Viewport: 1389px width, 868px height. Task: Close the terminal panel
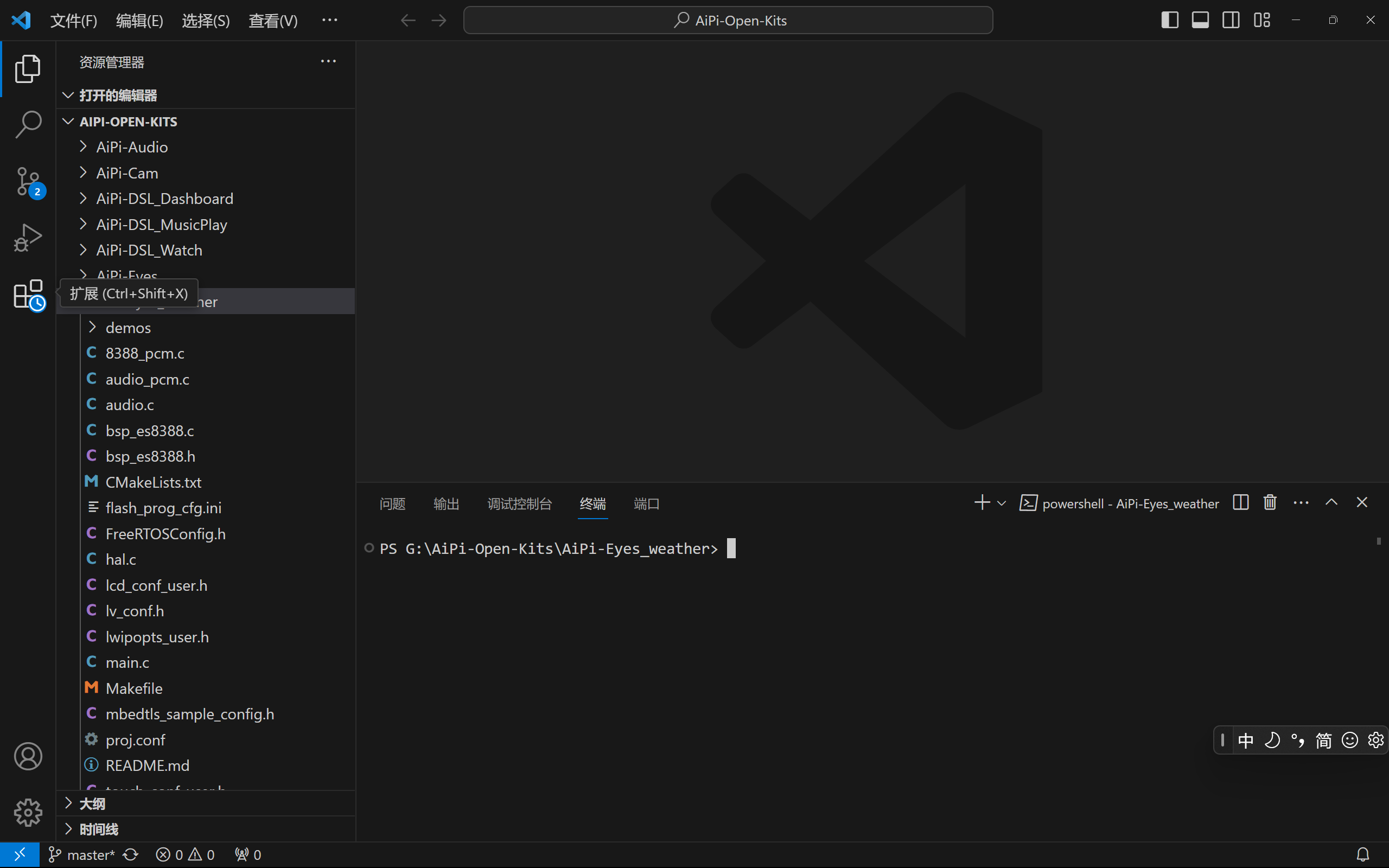[x=1361, y=503]
